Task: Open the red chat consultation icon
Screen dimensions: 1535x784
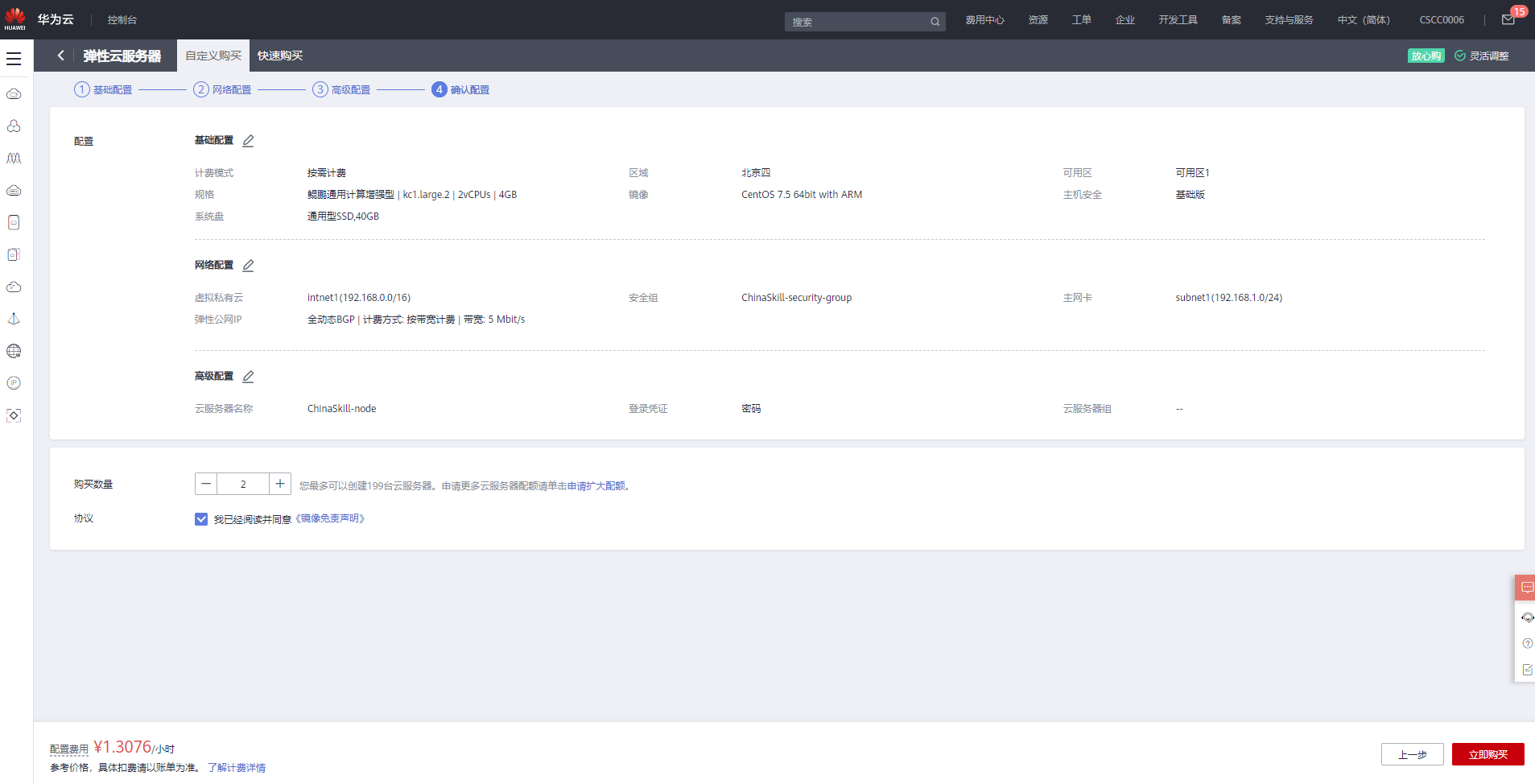Action: tap(1526, 588)
